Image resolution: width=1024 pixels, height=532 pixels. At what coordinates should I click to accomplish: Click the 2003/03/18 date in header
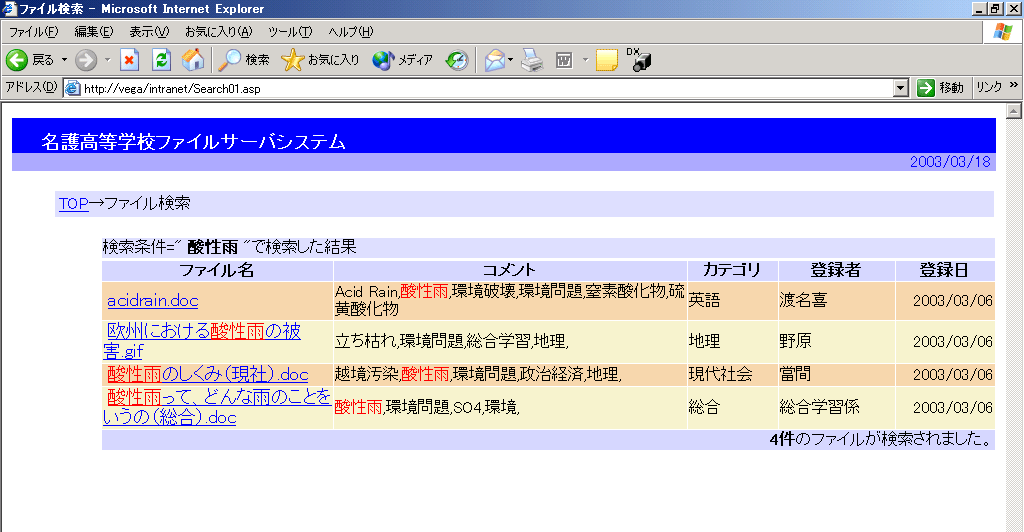pyautogui.click(x=950, y=162)
